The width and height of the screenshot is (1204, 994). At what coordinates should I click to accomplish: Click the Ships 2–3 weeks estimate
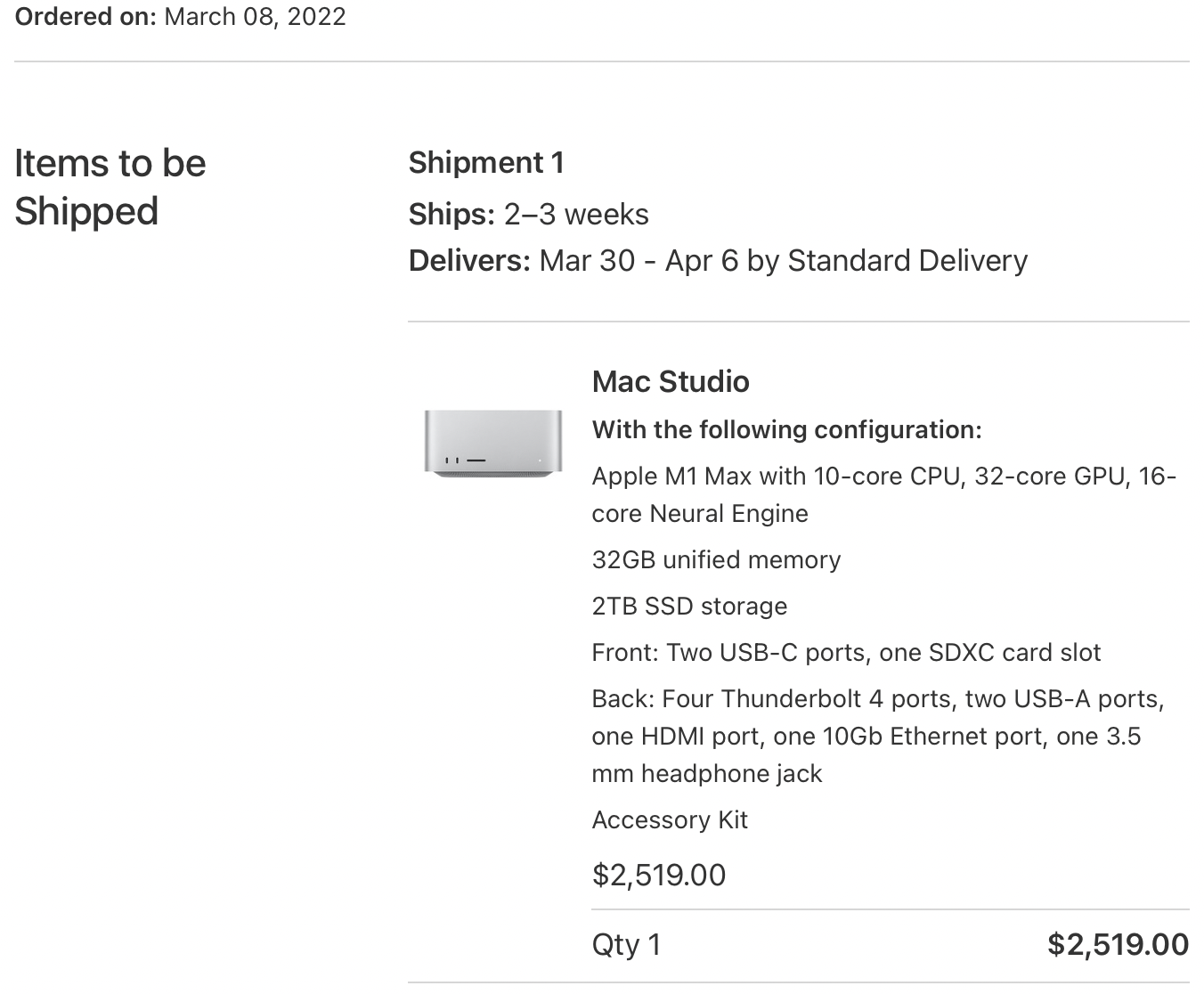[529, 215]
